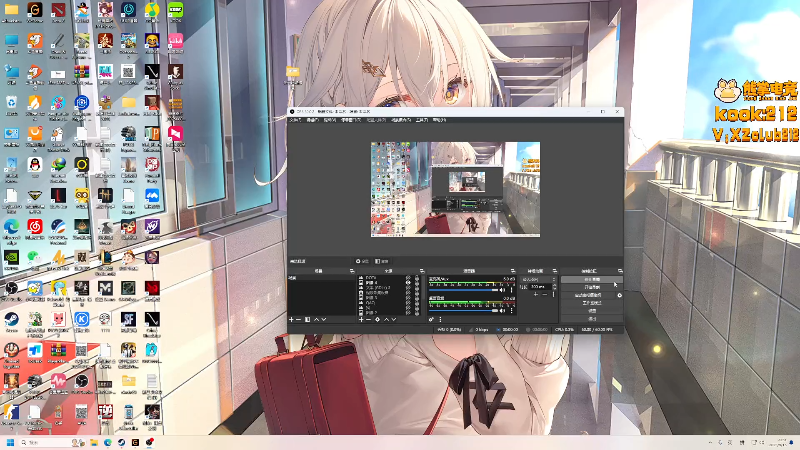Open the View menu in OBS
This screenshot has width=800, height=450.
coord(330,120)
